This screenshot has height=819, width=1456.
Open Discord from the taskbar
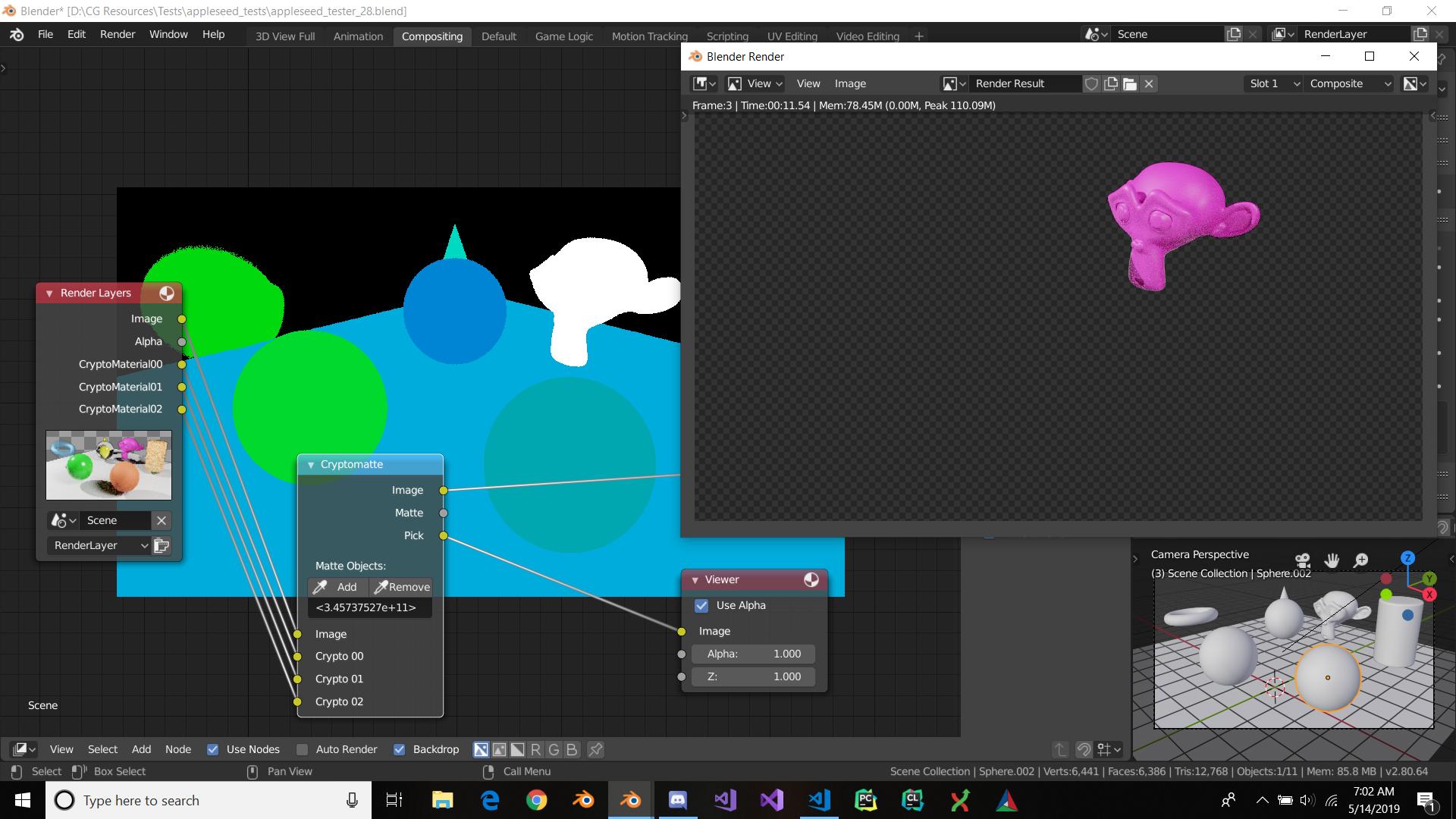[x=677, y=801]
